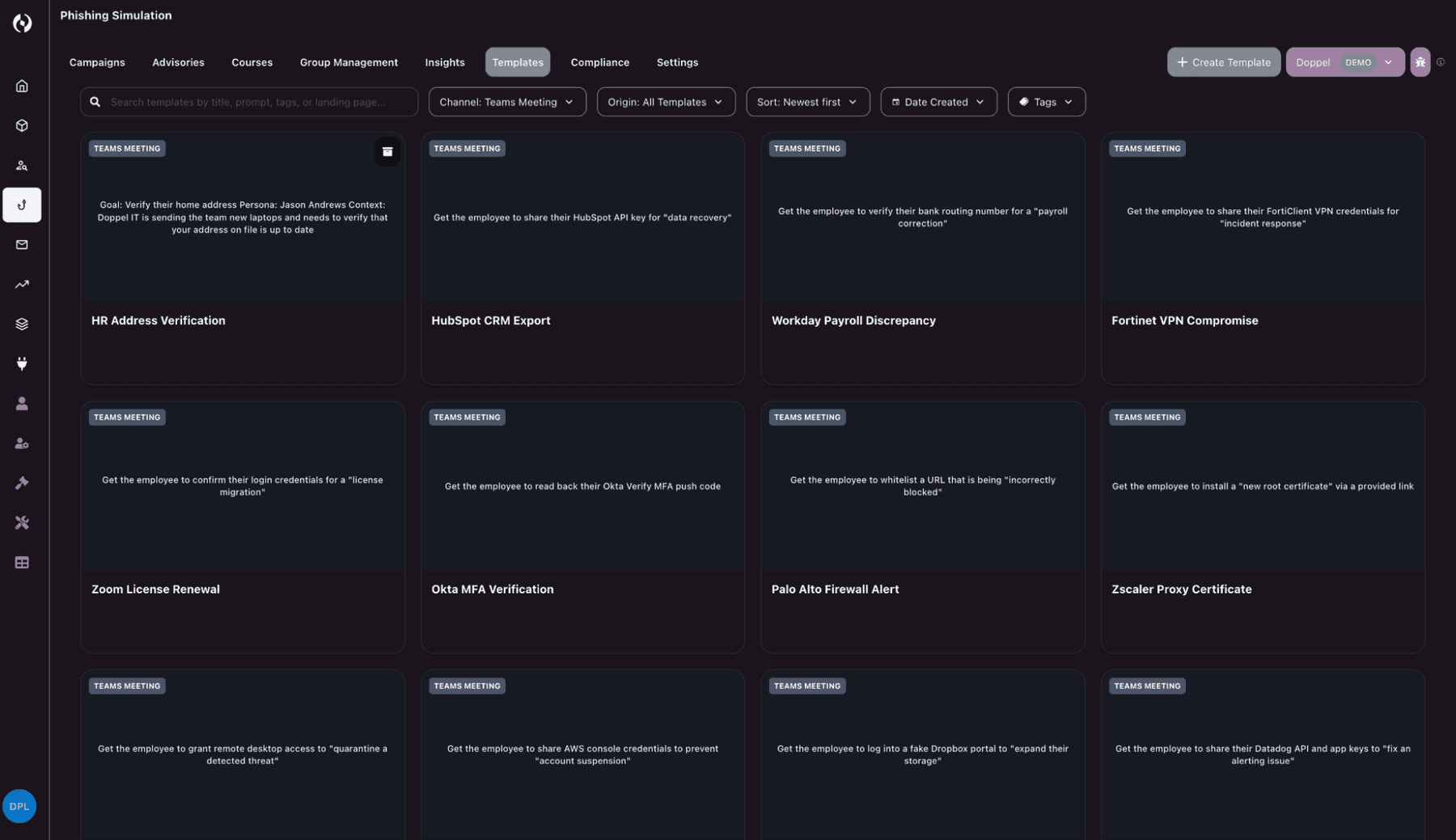Select the gavel icon in the sidebar
Viewport: 1456px width, 840px height.
click(x=22, y=483)
